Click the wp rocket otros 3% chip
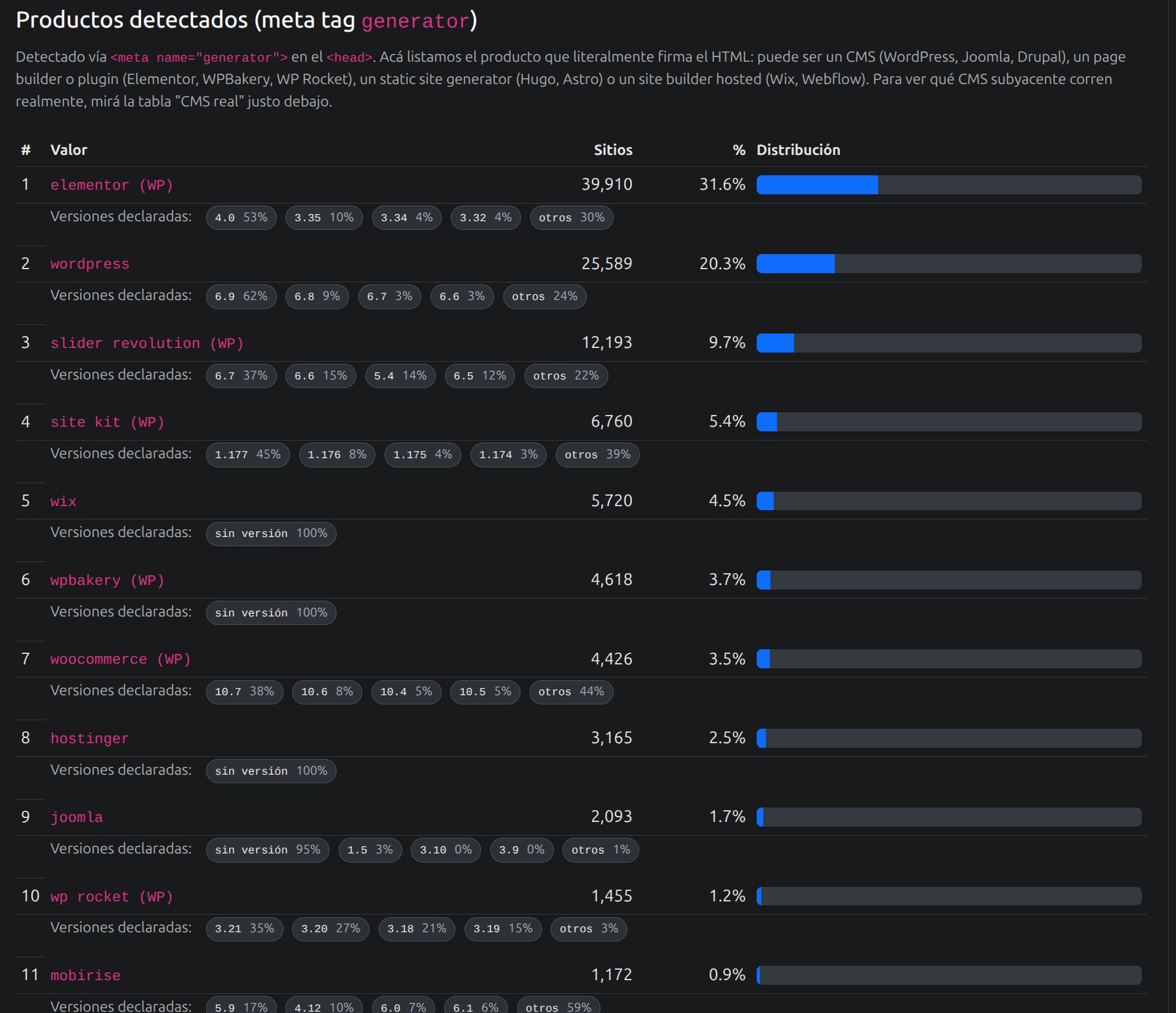 (589, 929)
